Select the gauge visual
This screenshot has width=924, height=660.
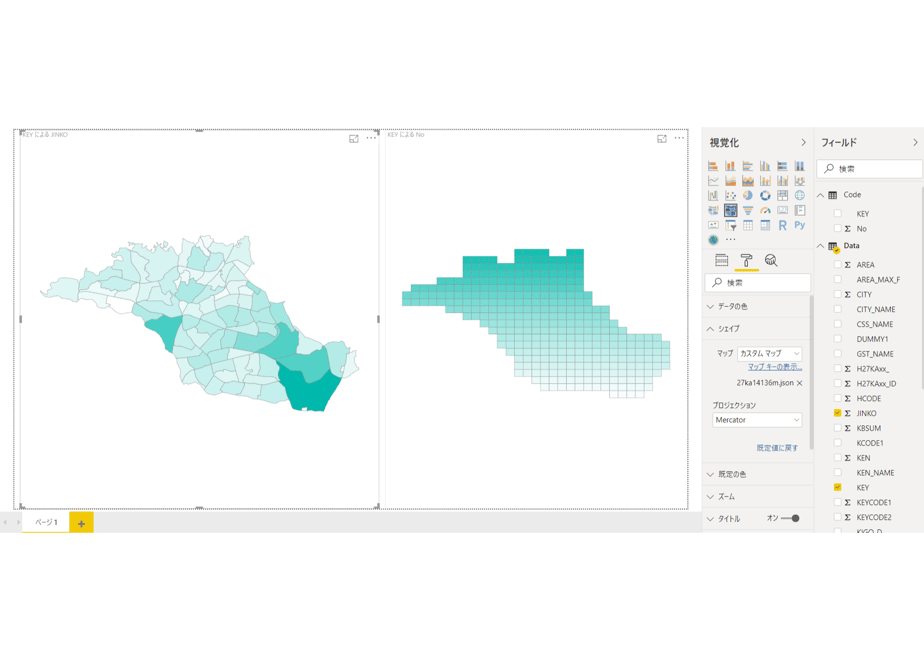(x=765, y=210)
